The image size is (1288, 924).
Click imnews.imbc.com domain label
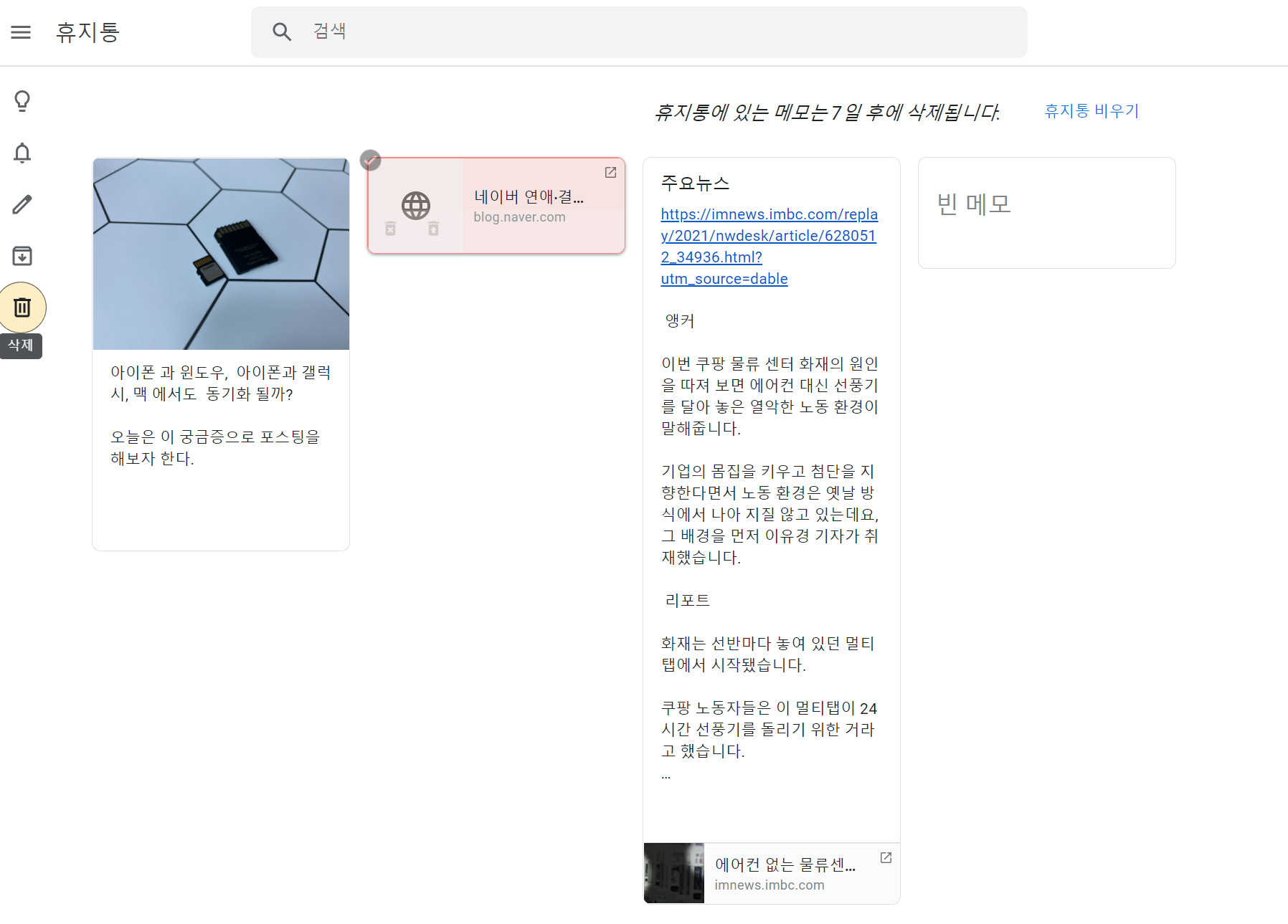click(770, 885)
